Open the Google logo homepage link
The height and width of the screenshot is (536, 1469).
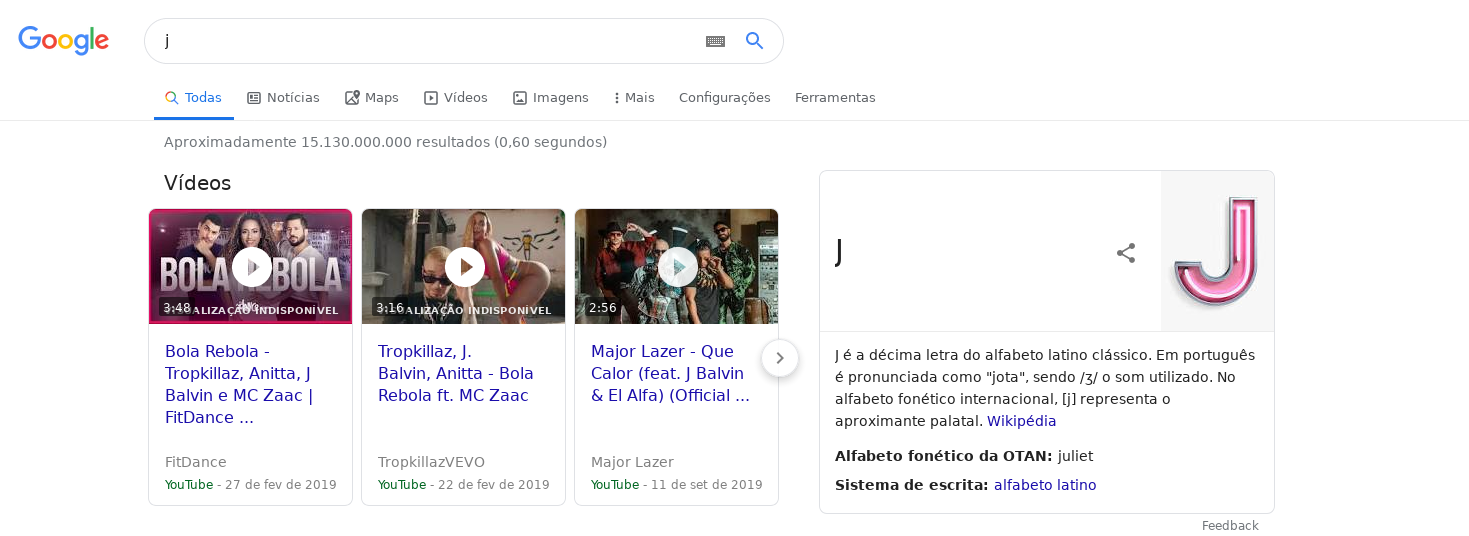point(63,41)
